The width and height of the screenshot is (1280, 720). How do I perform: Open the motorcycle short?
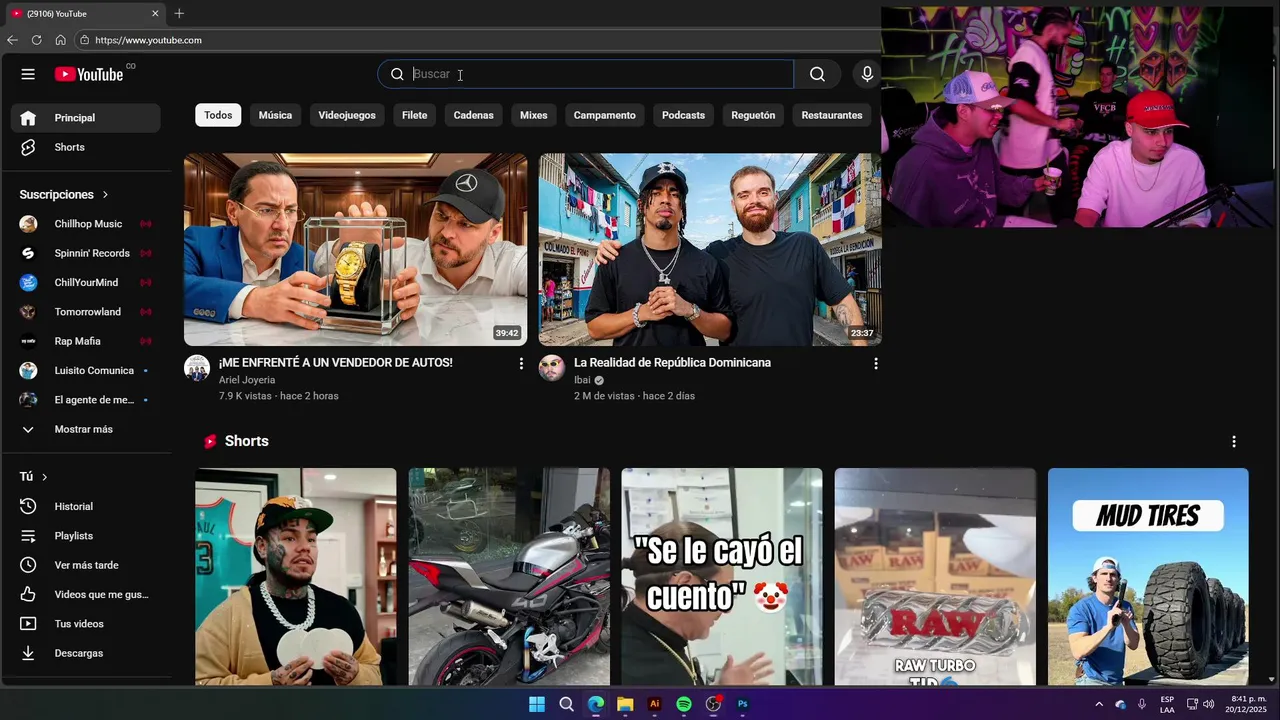click(x=509, y=576)
